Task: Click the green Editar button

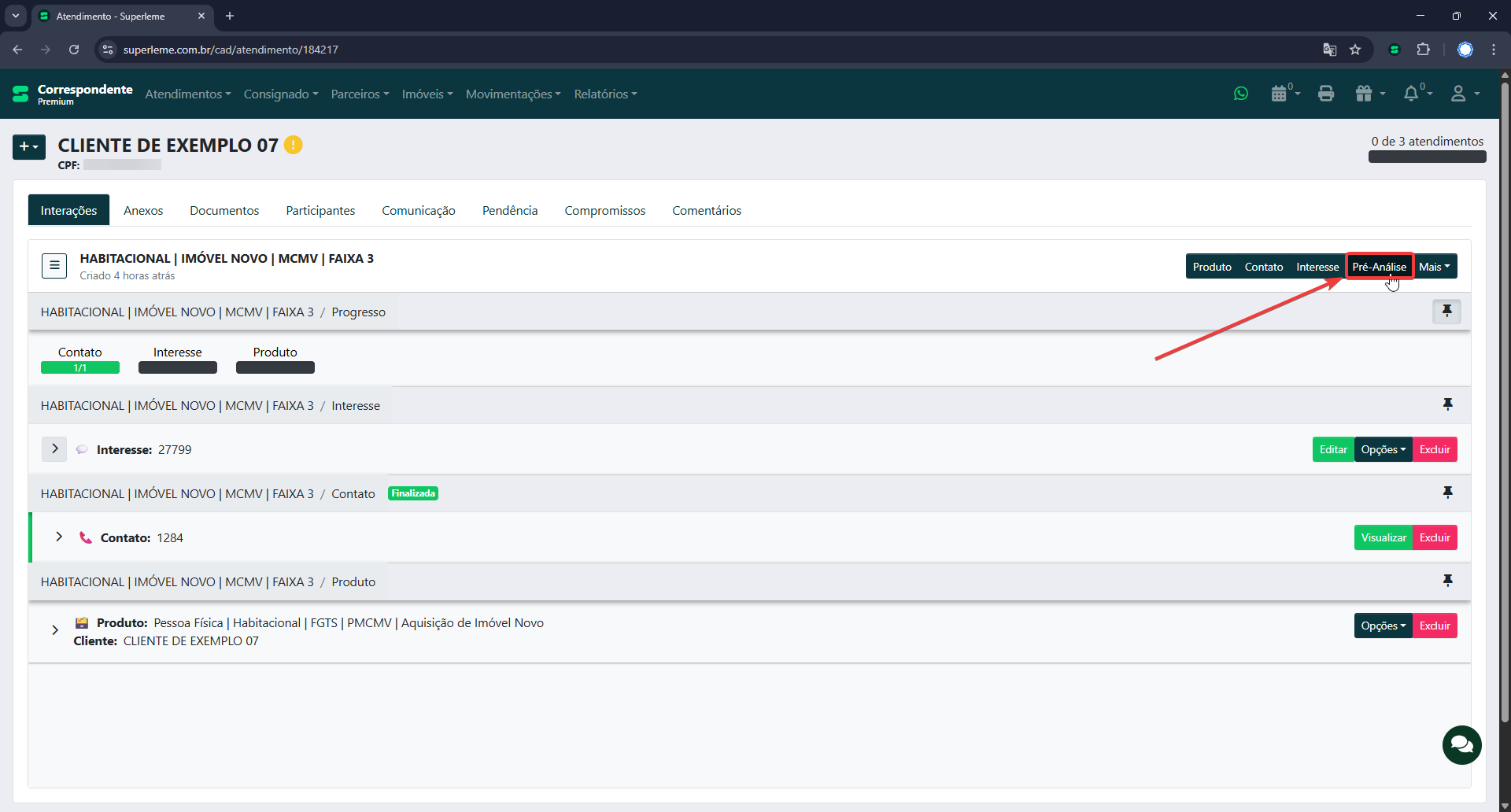Action: coord(1332,449)
